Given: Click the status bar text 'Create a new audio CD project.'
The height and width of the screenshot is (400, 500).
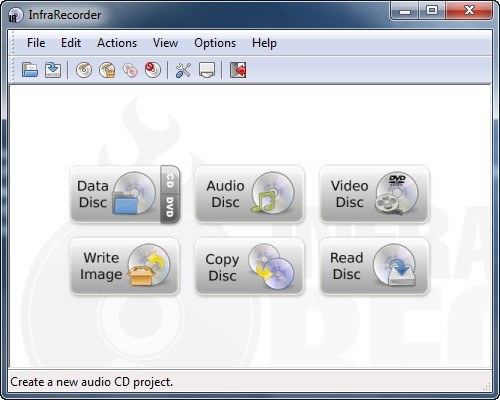Looking at the screenshot, I should [x=92, y=382].
